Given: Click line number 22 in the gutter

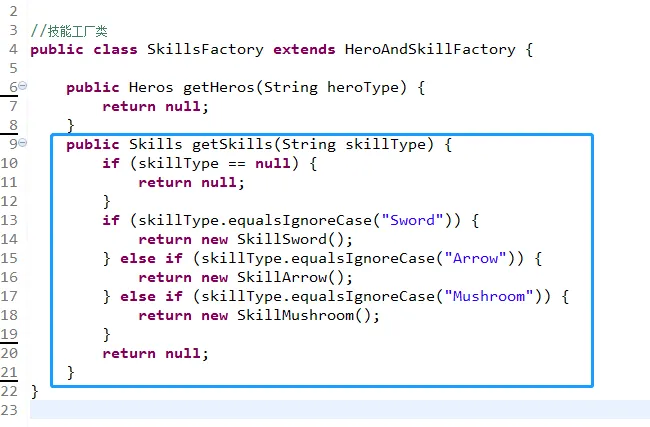Looking at the screenshot, I should coord(9,391).
